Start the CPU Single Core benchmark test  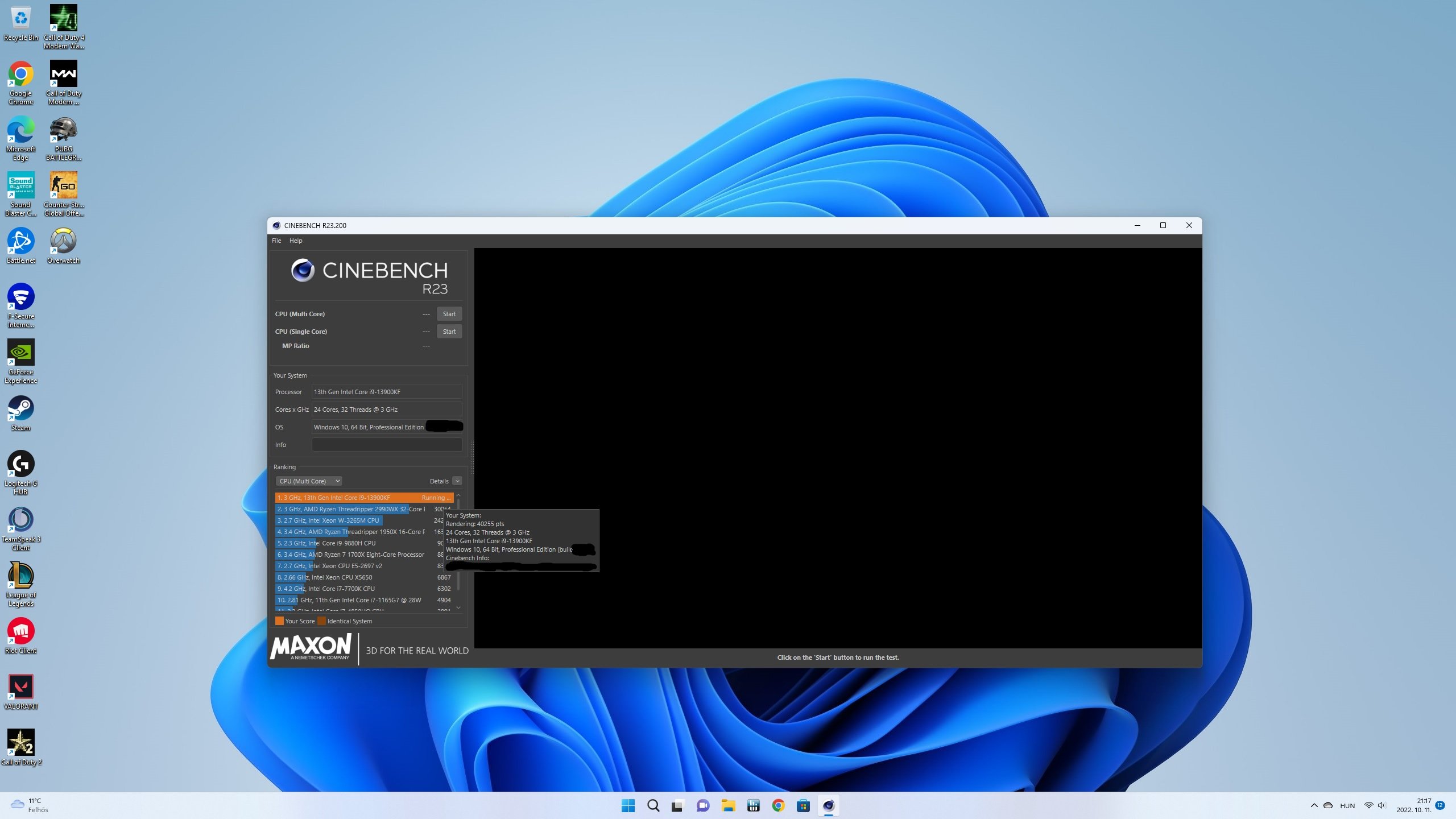click(449, 331)
